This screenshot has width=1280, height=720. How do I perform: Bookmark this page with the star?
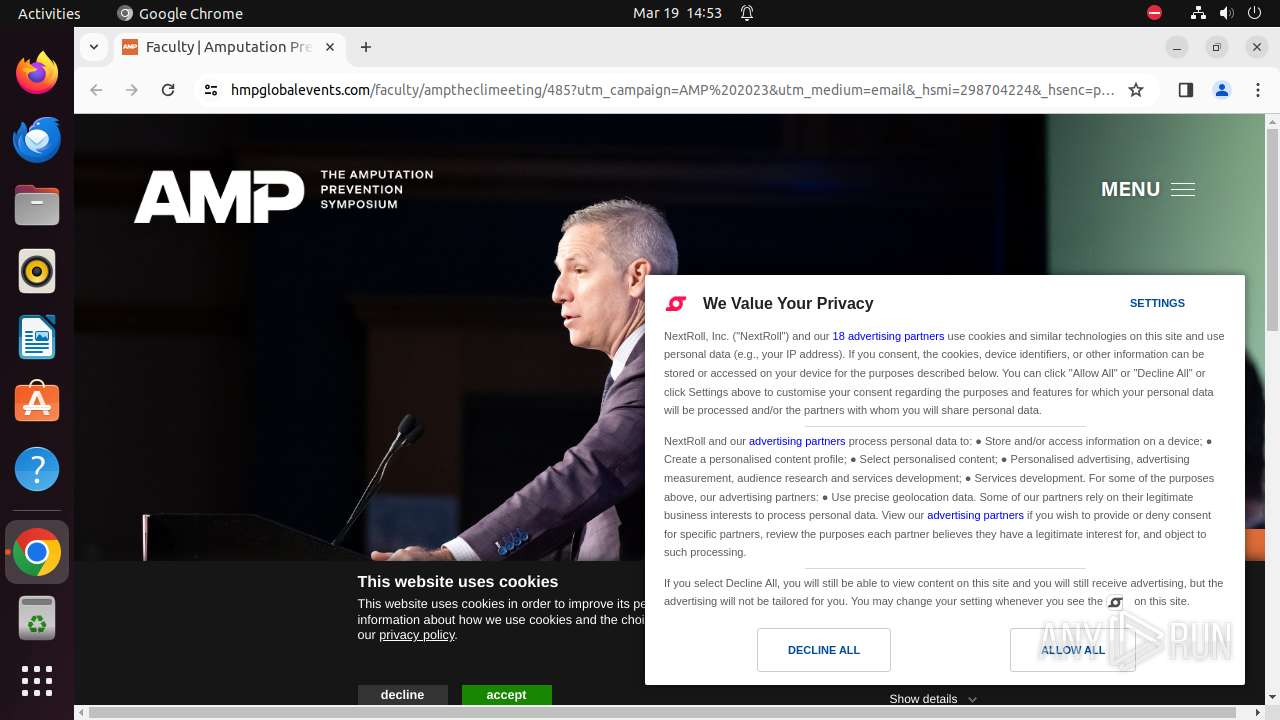[x=1136, y=90]
